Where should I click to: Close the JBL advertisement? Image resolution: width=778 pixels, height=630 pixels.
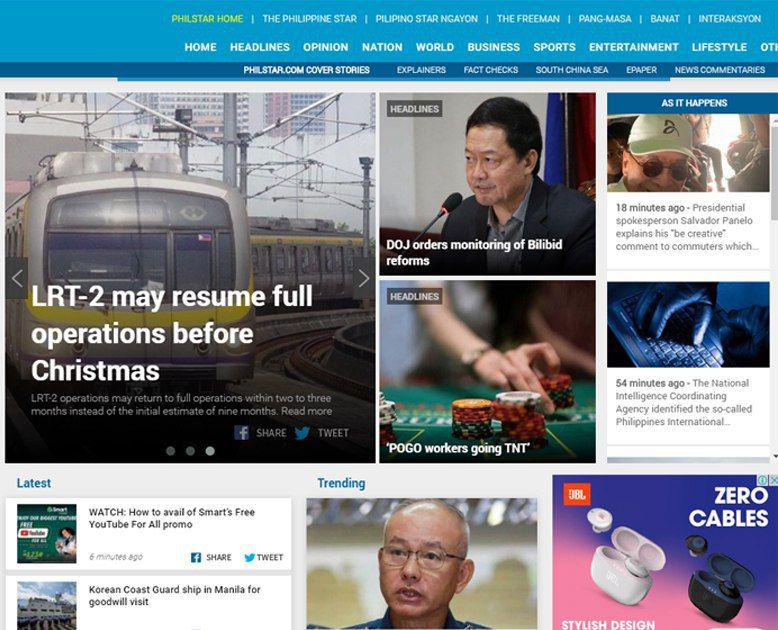[773, 480]
